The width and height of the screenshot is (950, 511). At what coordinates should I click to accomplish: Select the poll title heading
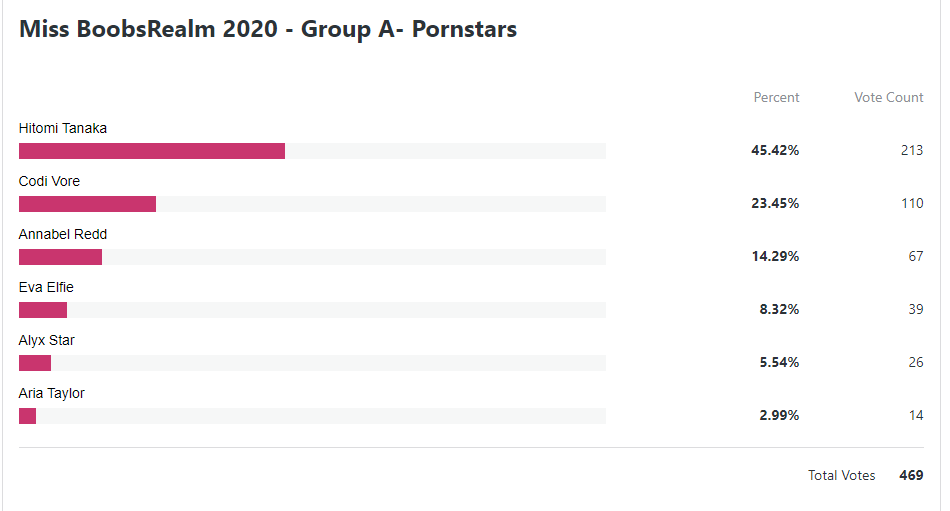click(268, 29)
